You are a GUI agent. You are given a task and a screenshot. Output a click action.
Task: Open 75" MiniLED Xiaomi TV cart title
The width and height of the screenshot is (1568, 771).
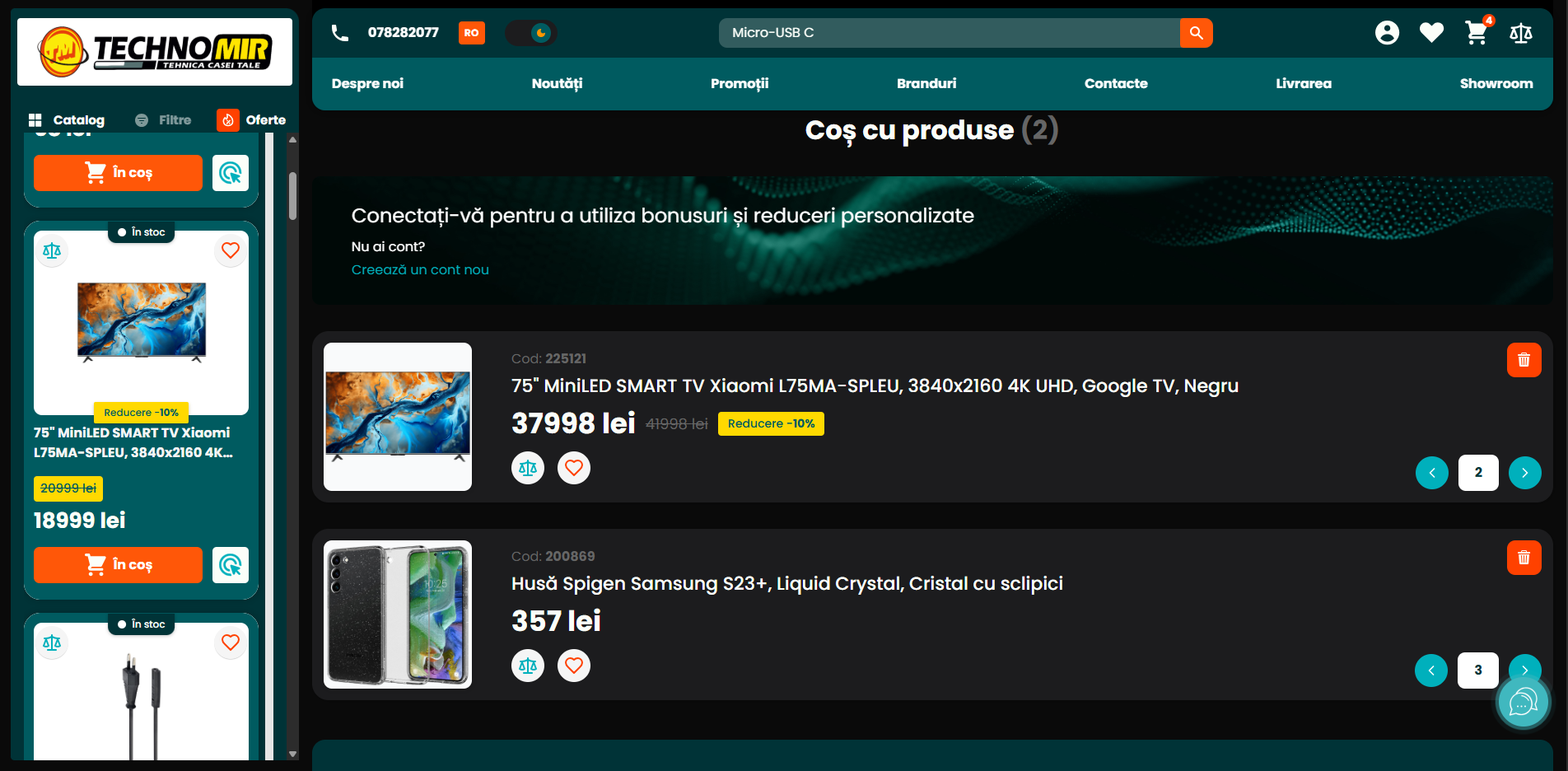point(875,386)
